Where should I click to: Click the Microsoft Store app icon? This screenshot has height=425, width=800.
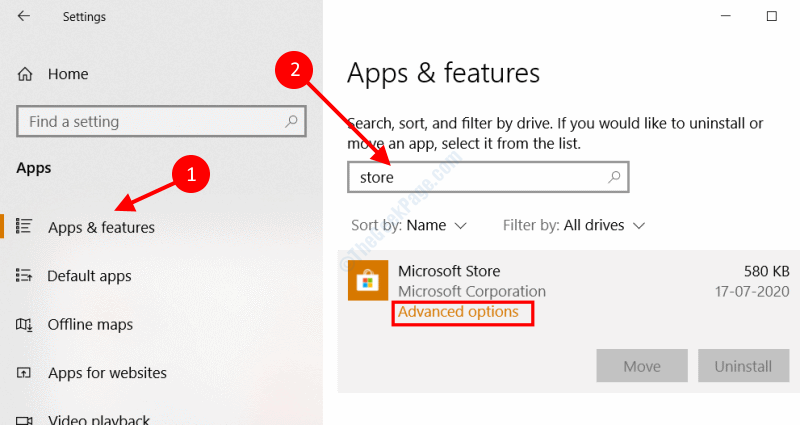pyautogui.click(x=368, y=280)
